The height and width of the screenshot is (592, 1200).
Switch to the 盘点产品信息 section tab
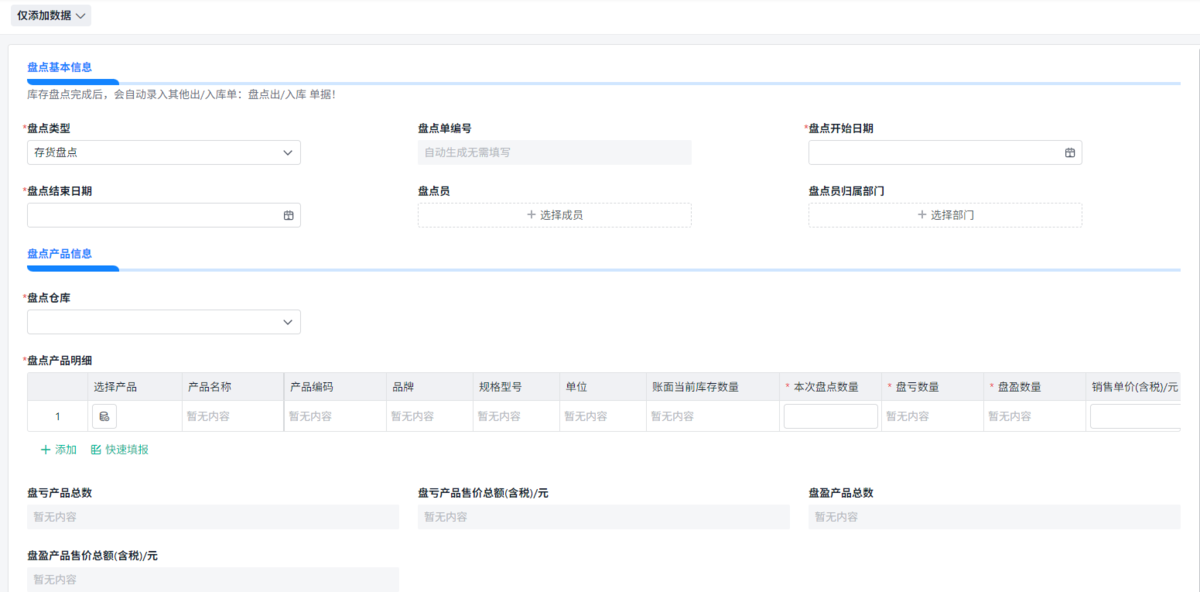click(x=60, y=254)
